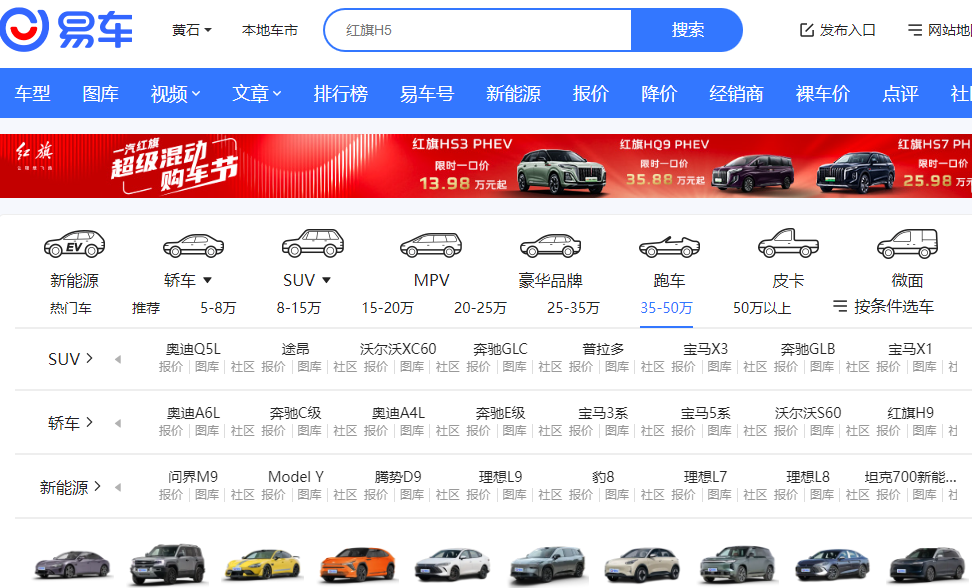The width and height of the screenshot is (972, 588).
Task: Open the 奥迪Q5L model link
Action: [193, 349]
